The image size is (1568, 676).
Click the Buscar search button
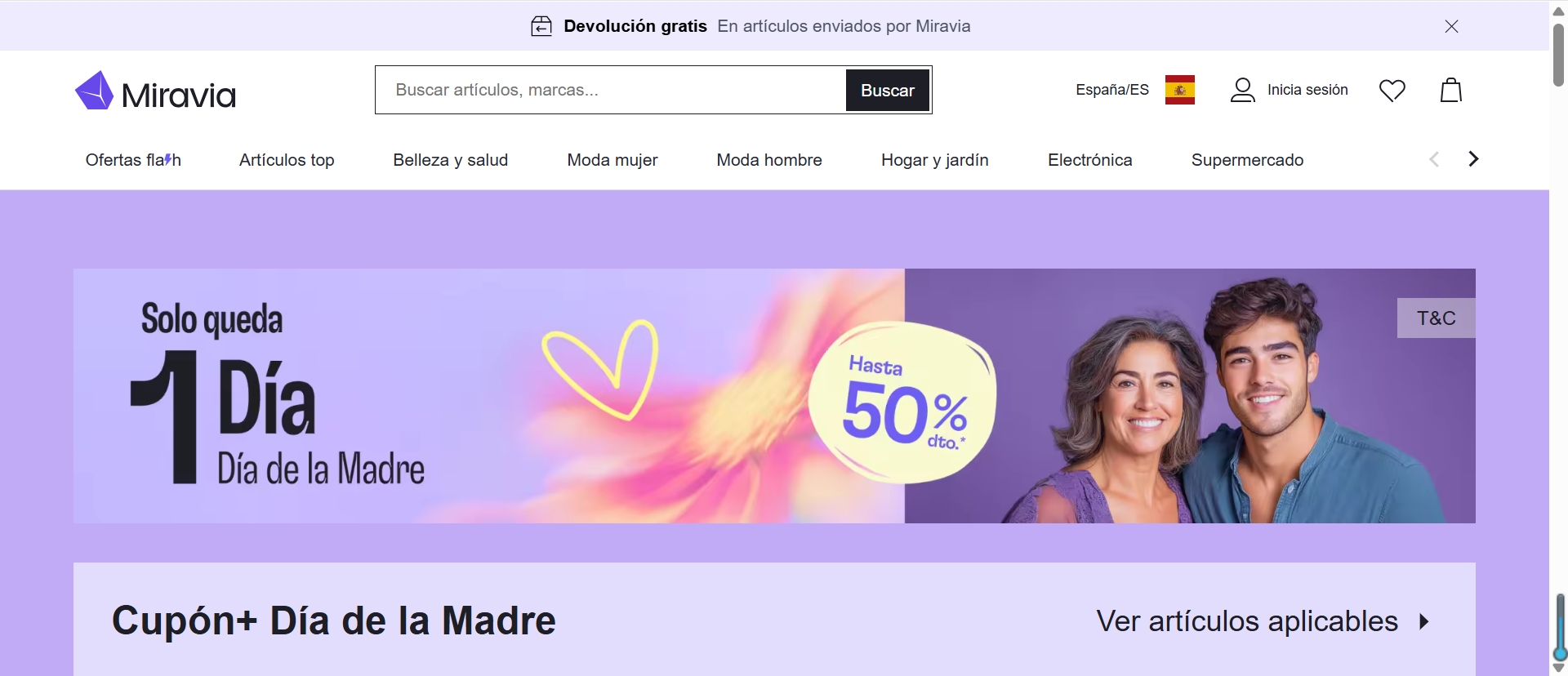point(888,91)
